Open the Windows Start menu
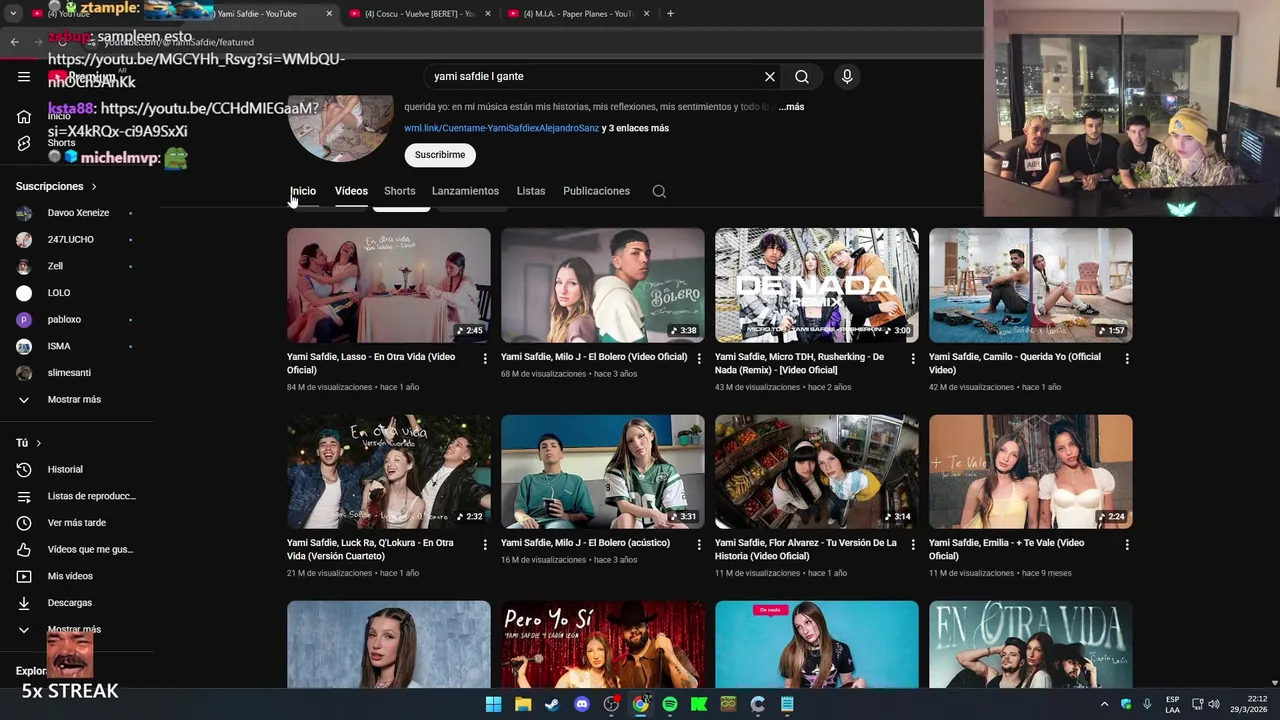 (x=493, y=704)
